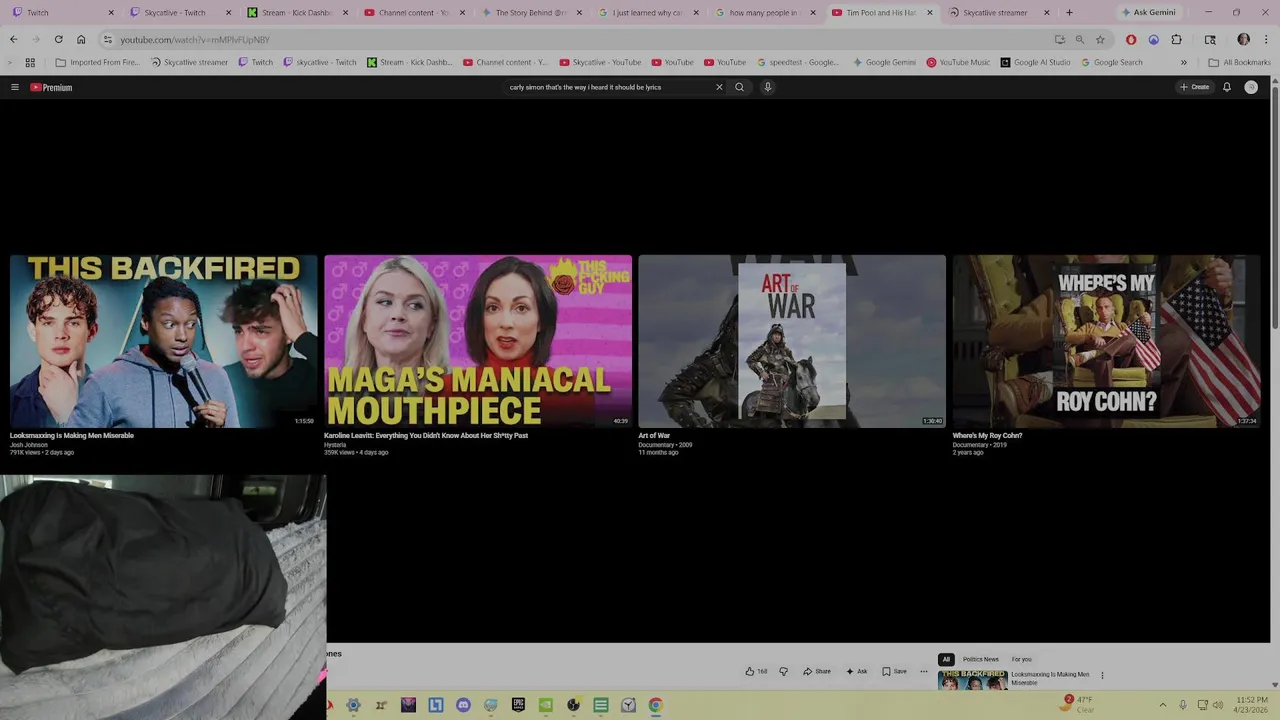This screenshot has height=720, width=1280.
Task: Open the 11:52 PM clock calendar
Action: tap(1251, 705)
